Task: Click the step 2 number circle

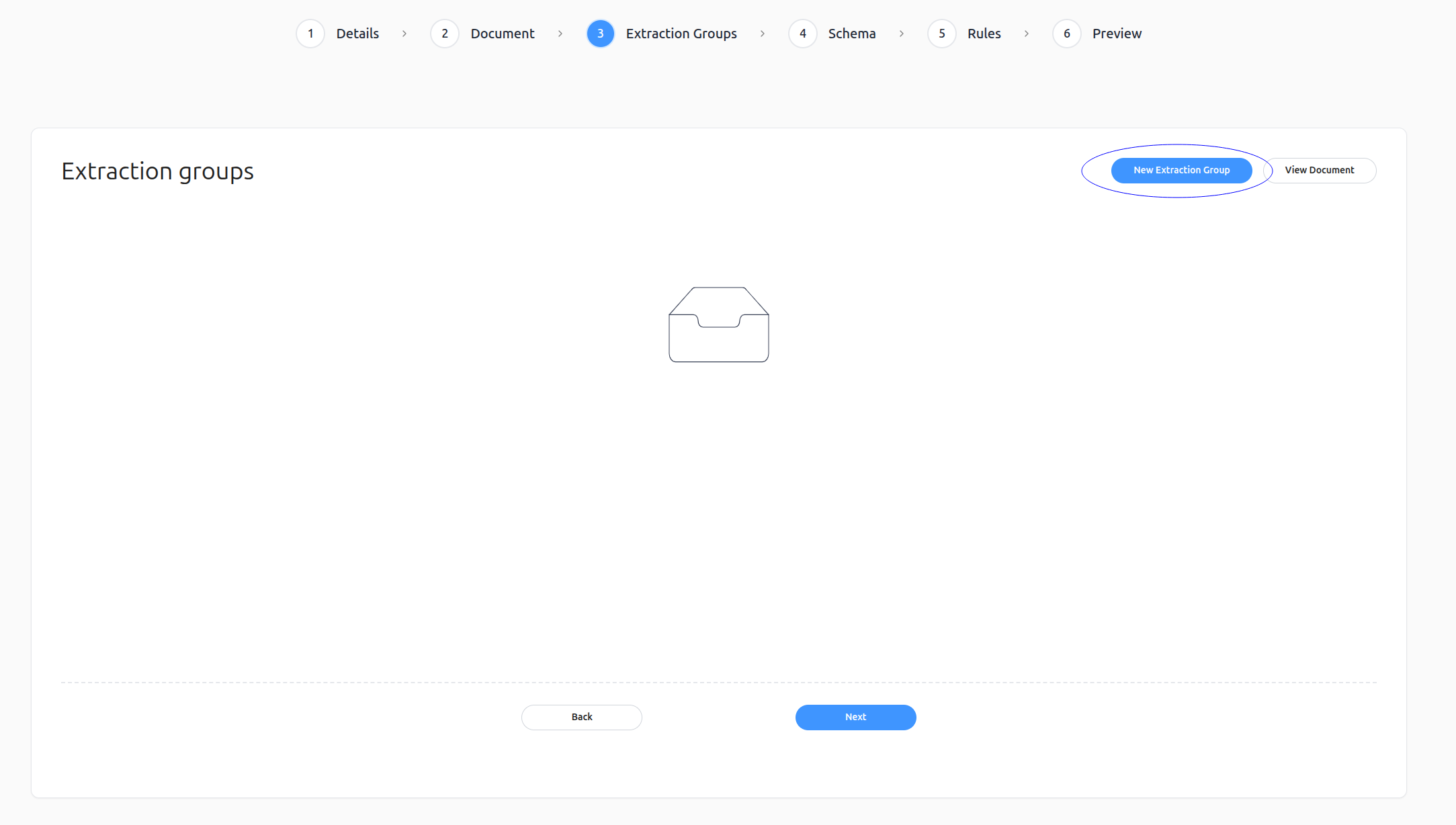Action: (445, 34)
